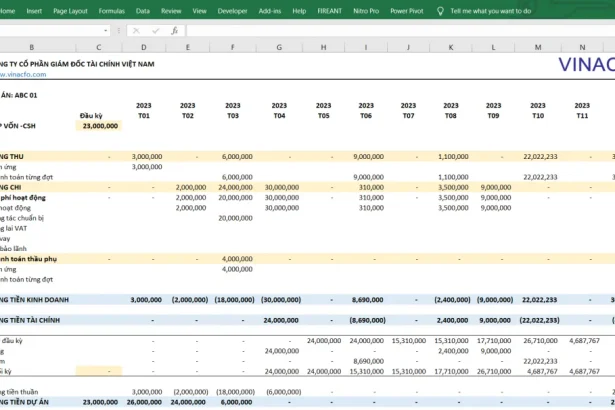Select the (8,690,000) financing cash flow cell
Screen dimensions: 615x410
(x=368, y=321)
